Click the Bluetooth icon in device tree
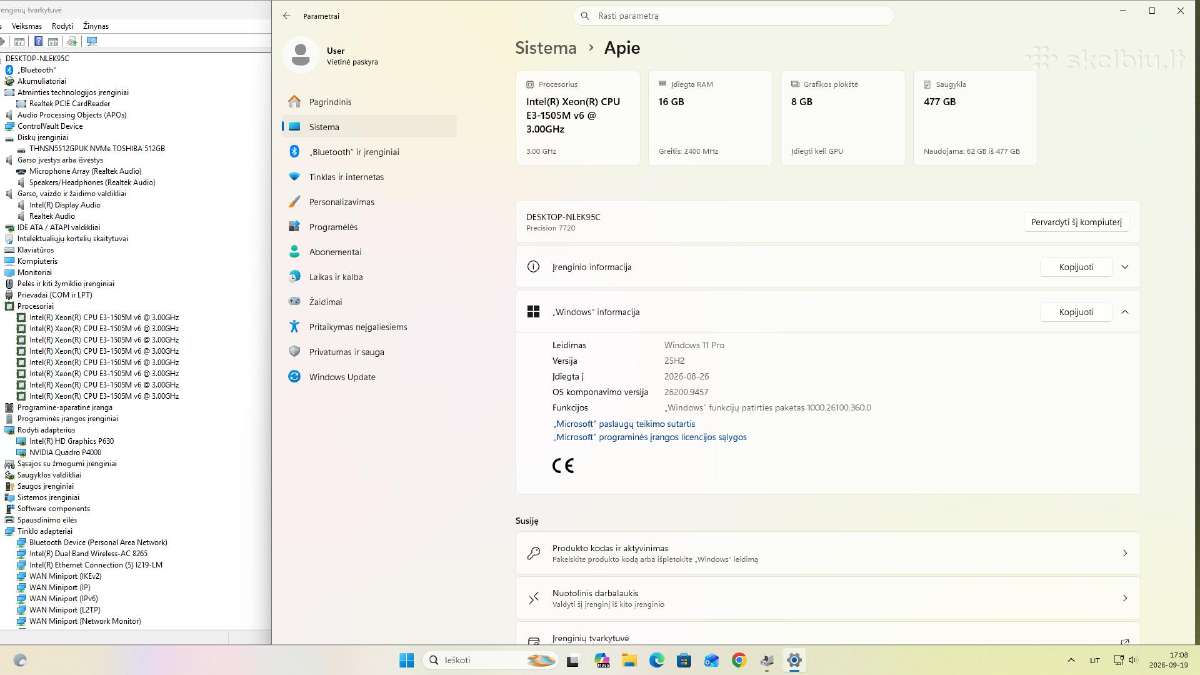The image size is (1200, 675). pyautogui.click(x=10, y=70)
